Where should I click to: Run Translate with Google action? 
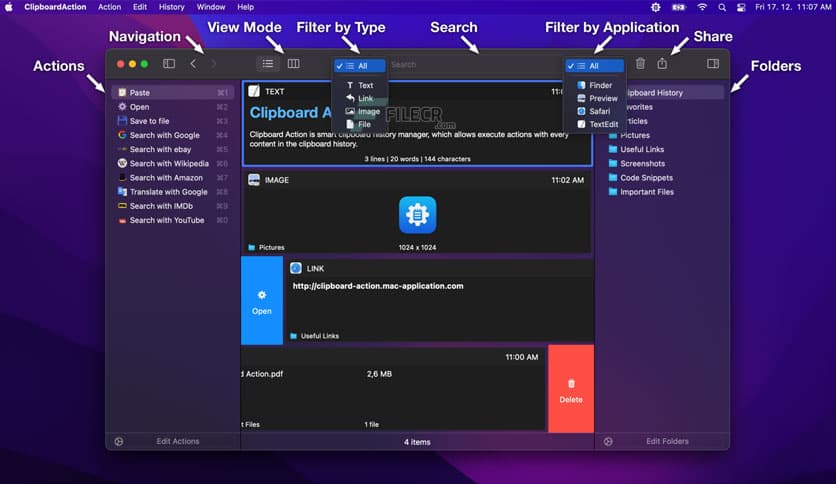click(173, 192)
